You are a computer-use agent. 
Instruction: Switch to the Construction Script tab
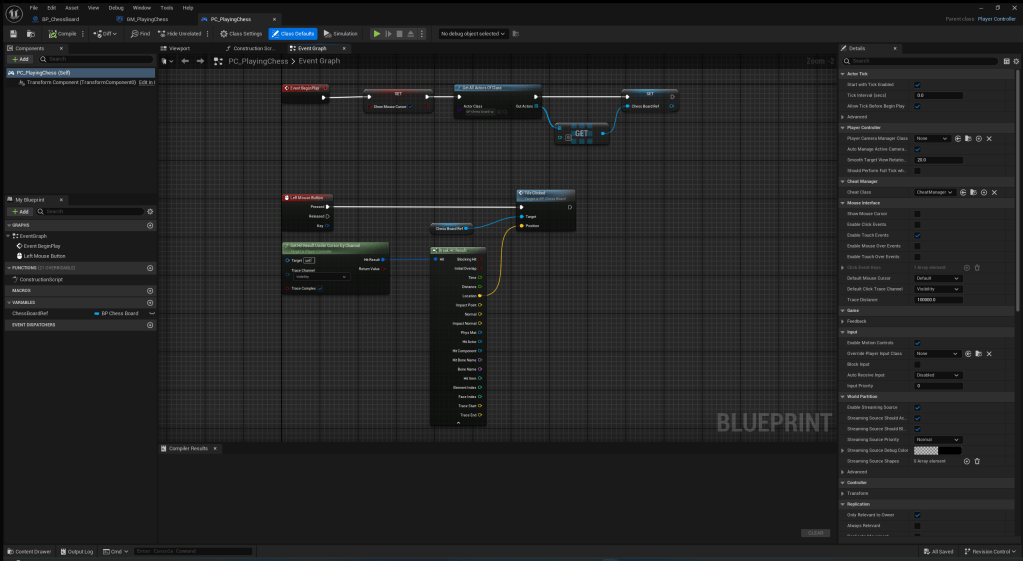(x=253, y=48)
